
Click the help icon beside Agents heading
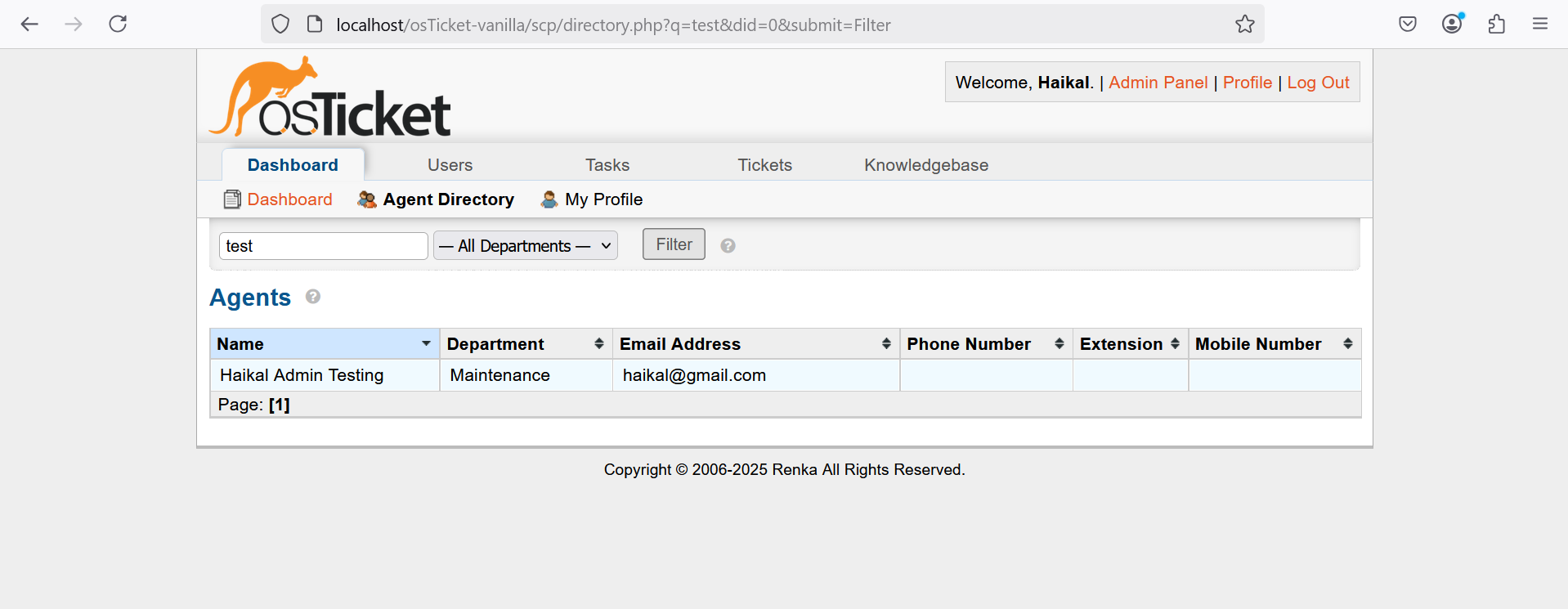312,297
